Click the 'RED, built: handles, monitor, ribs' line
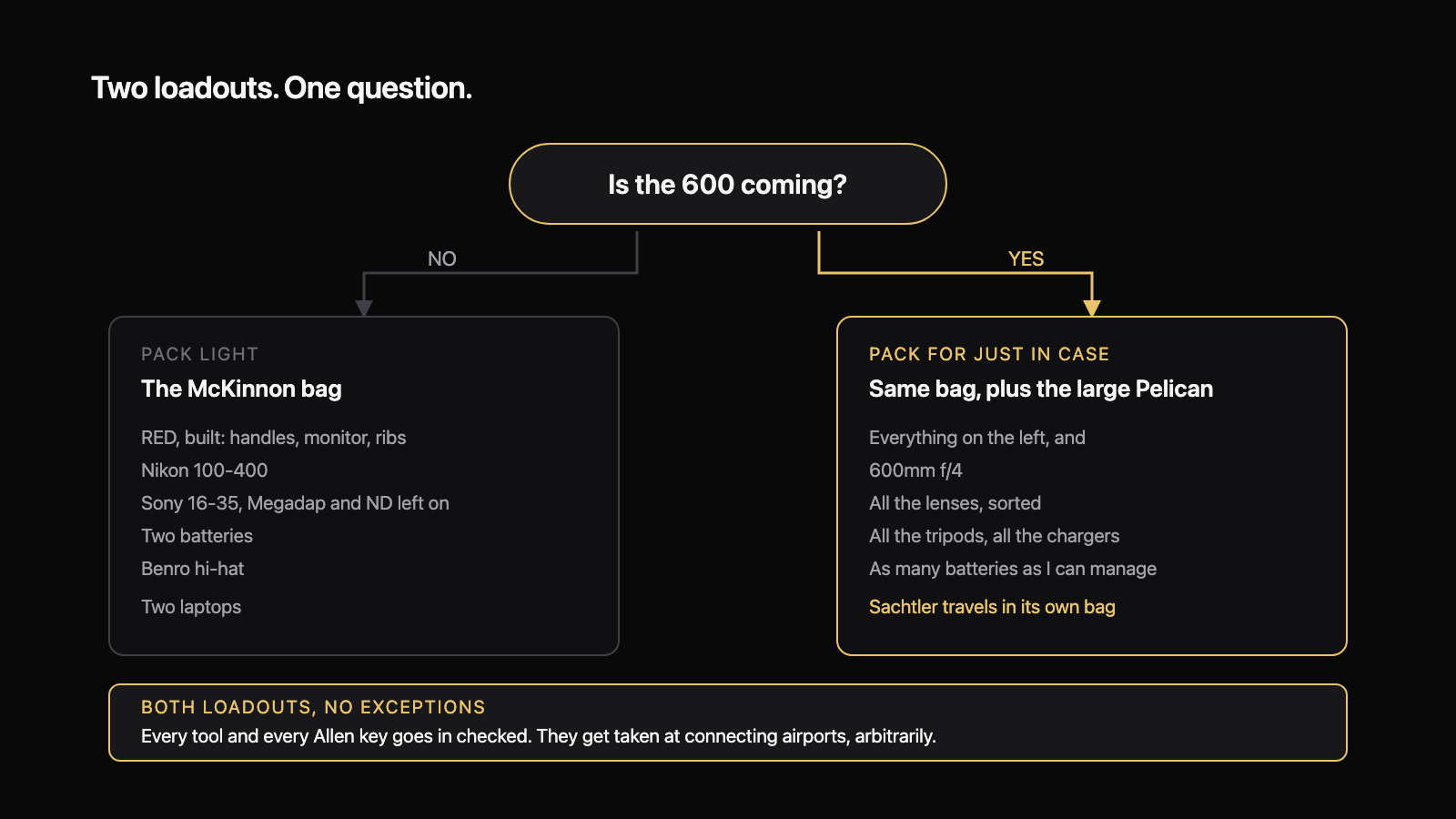 coord(273,438)
